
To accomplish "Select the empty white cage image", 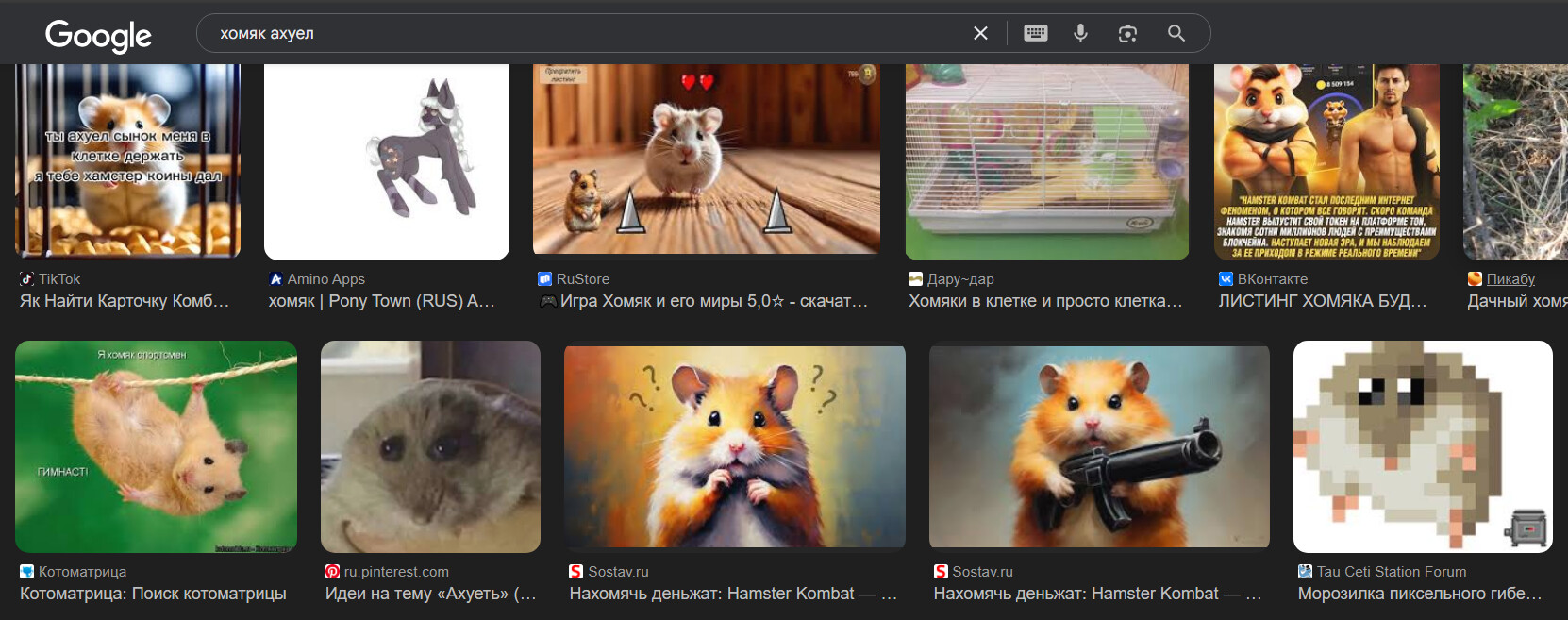I will [1046, 160].
